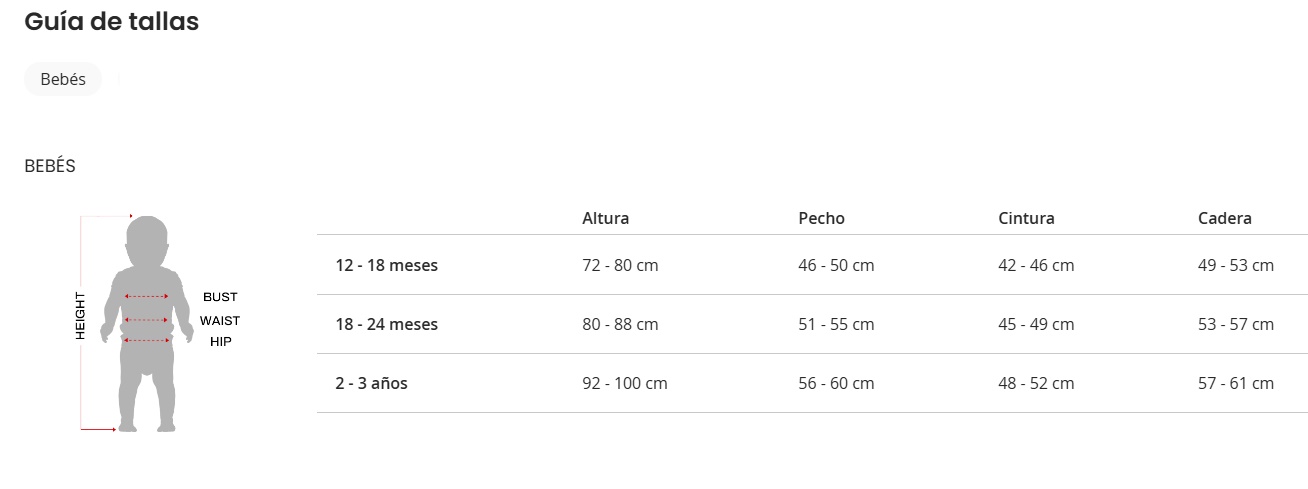The height and width of the screenshot is (489, 1308).
Task: Click the Guía de tallas title
Action: [x=111, y=22]
